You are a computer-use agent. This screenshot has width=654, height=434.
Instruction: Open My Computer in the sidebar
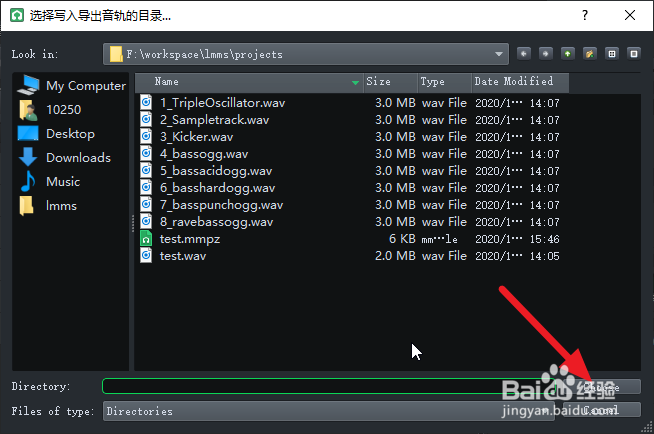[71, 85]
